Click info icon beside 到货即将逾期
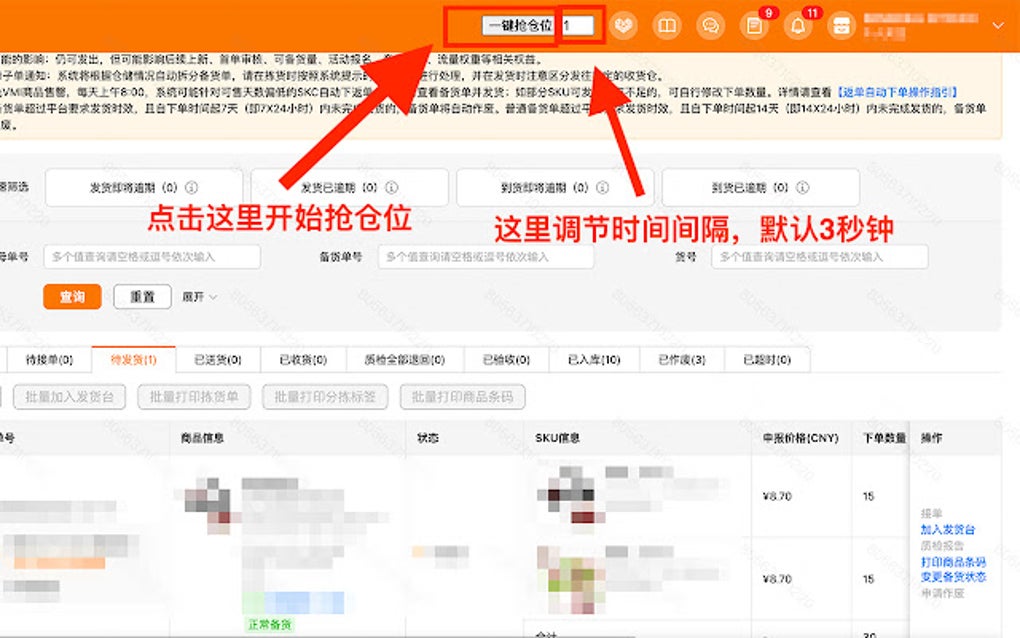The width and height of the screenshot is (1020, 638). coord(602,187)
